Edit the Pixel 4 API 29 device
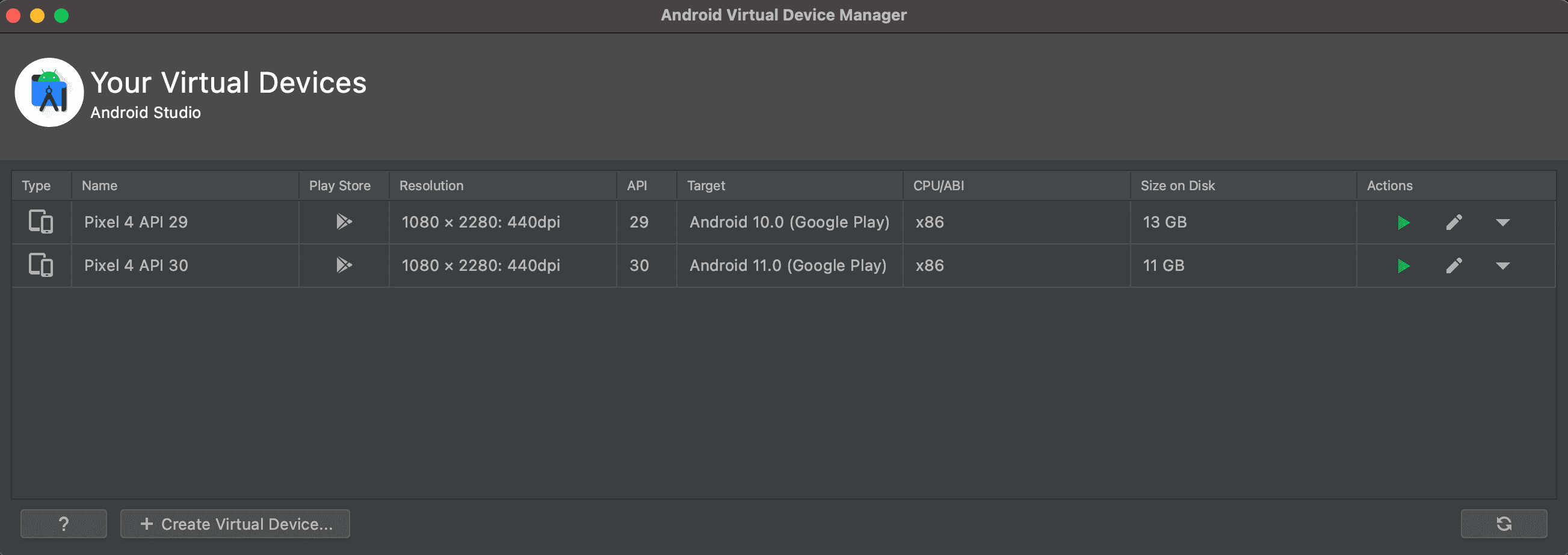The image size is (1568, 555). pos(1454,222)
